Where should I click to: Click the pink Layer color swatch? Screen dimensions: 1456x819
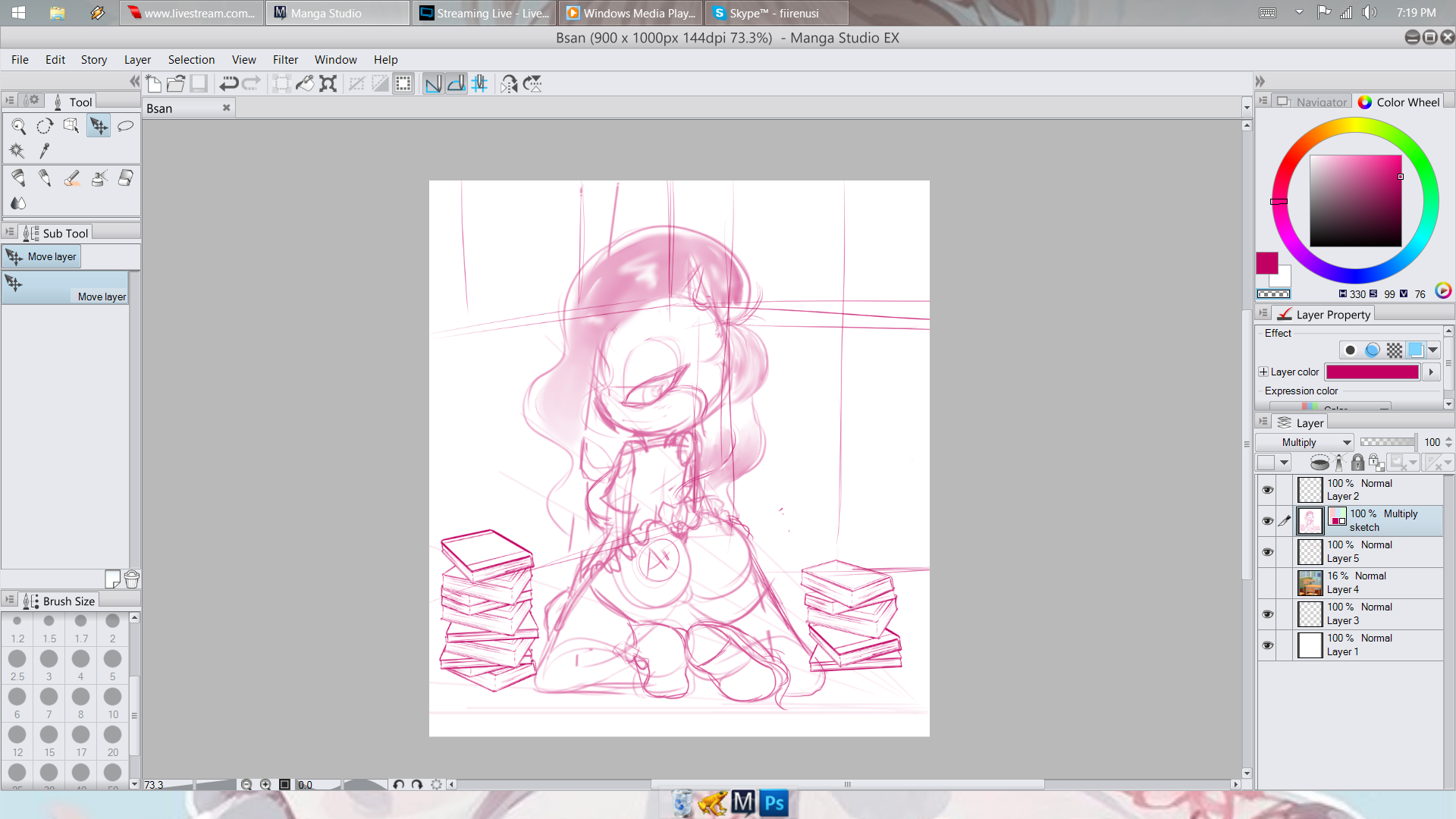pyautogui.click(x=1372, y=372)
